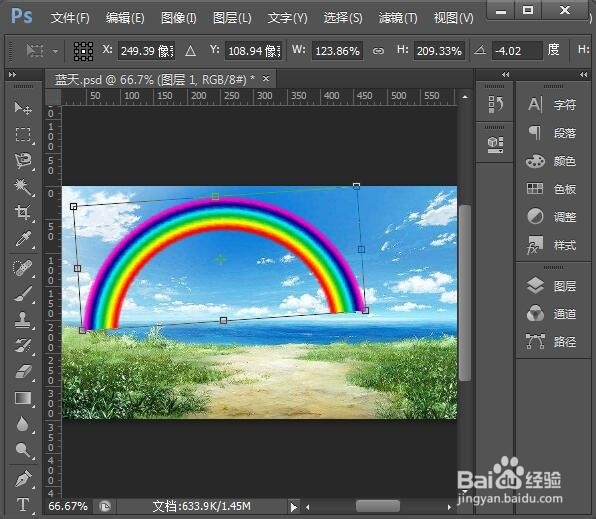Screen dimensions: 596x519
Task: Select the Clone Stamp tool
Action: tap(23, 319)
